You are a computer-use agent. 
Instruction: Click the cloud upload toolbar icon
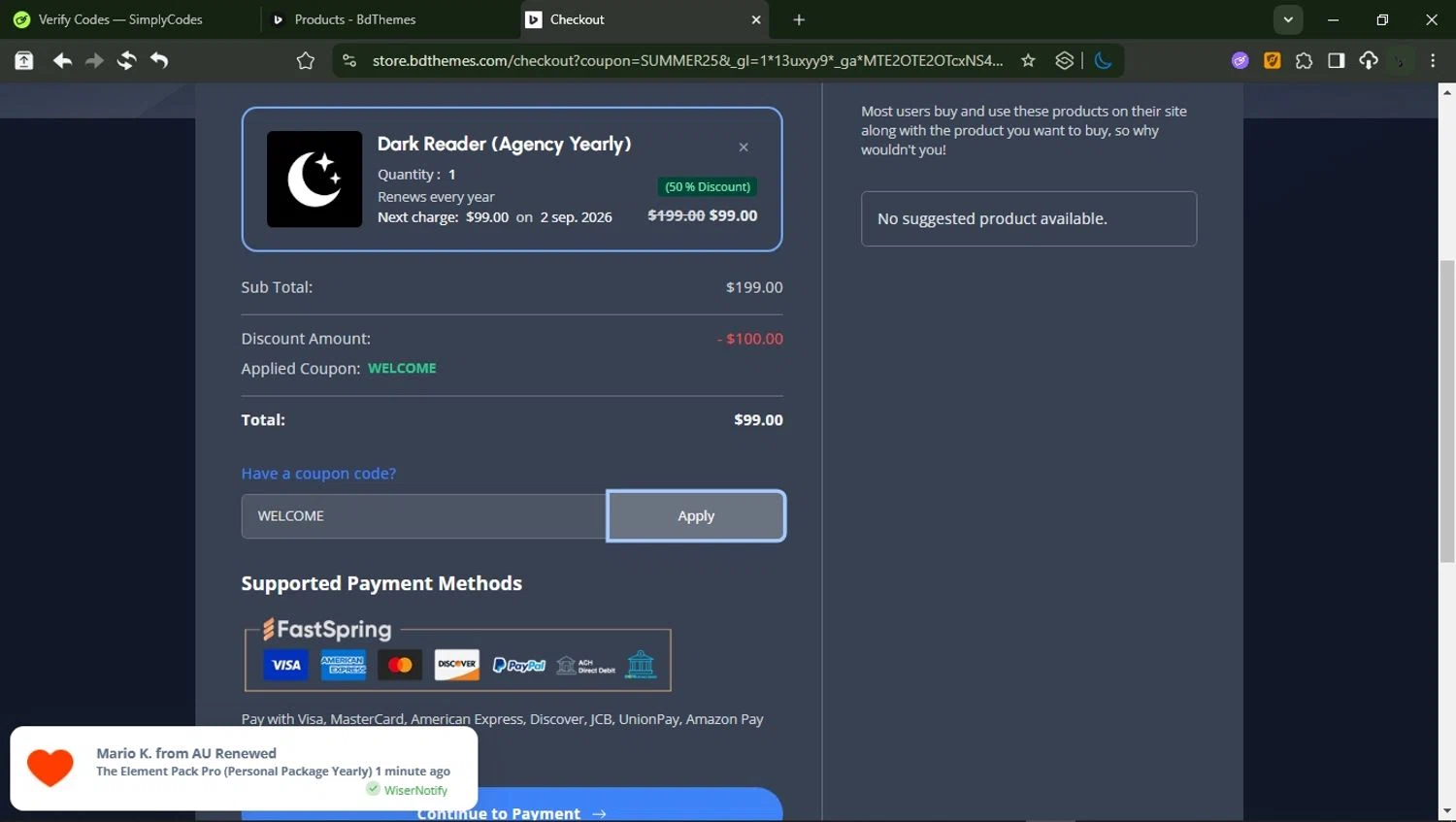pos(1369,61)
